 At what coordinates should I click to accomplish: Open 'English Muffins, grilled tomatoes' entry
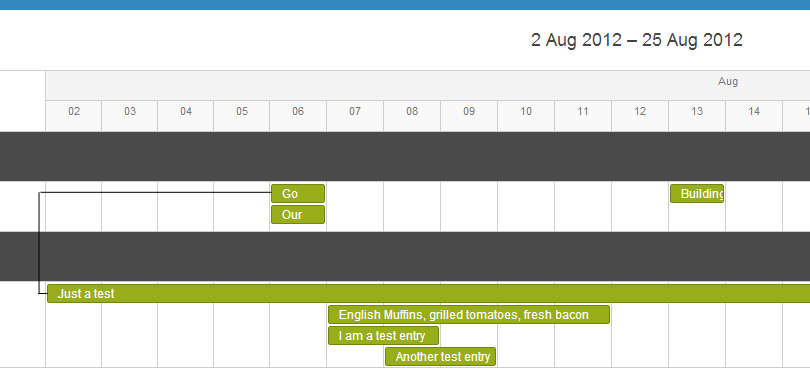[x=469, y=314]
